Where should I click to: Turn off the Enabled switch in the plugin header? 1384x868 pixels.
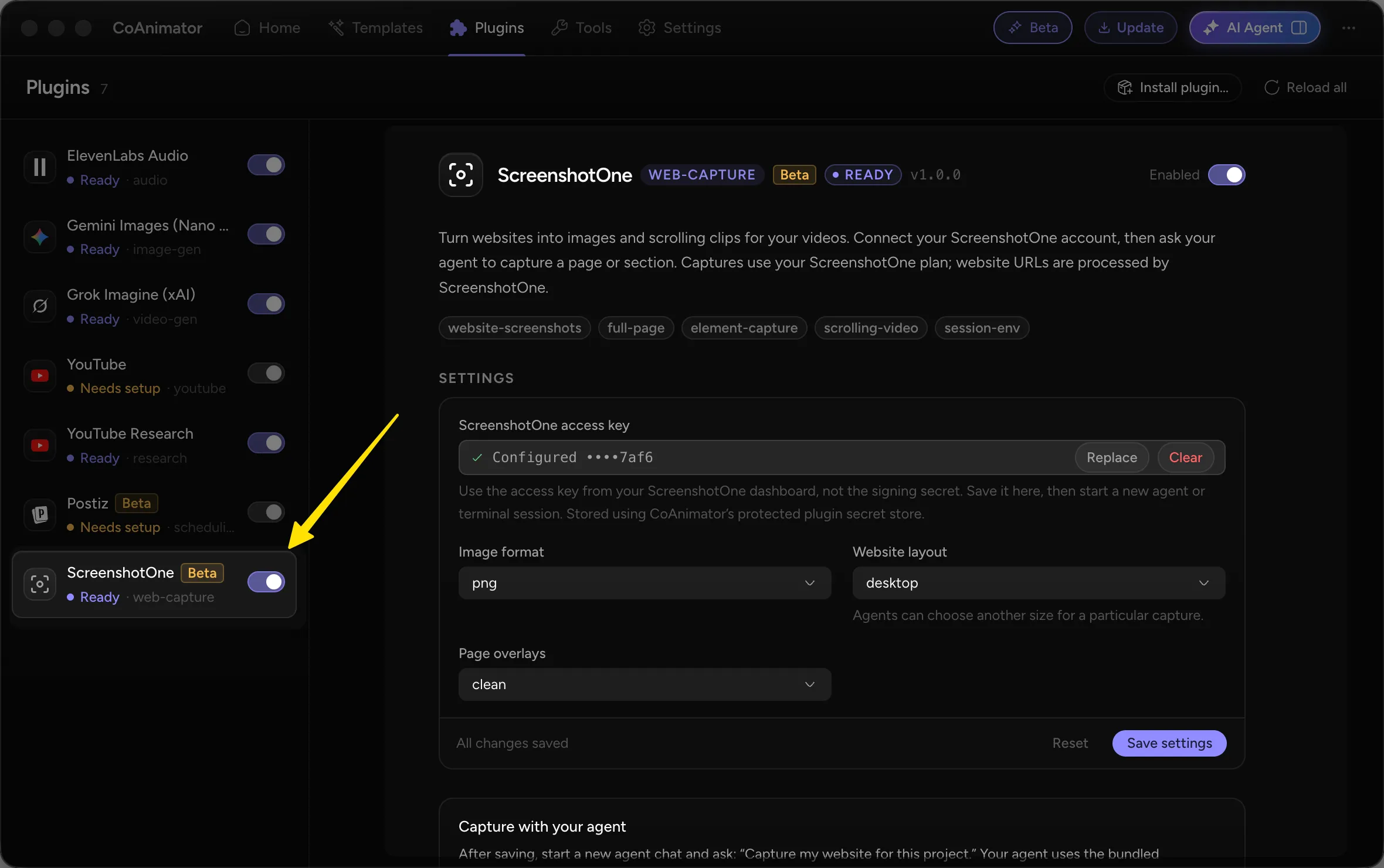[x=1227, y=175]
